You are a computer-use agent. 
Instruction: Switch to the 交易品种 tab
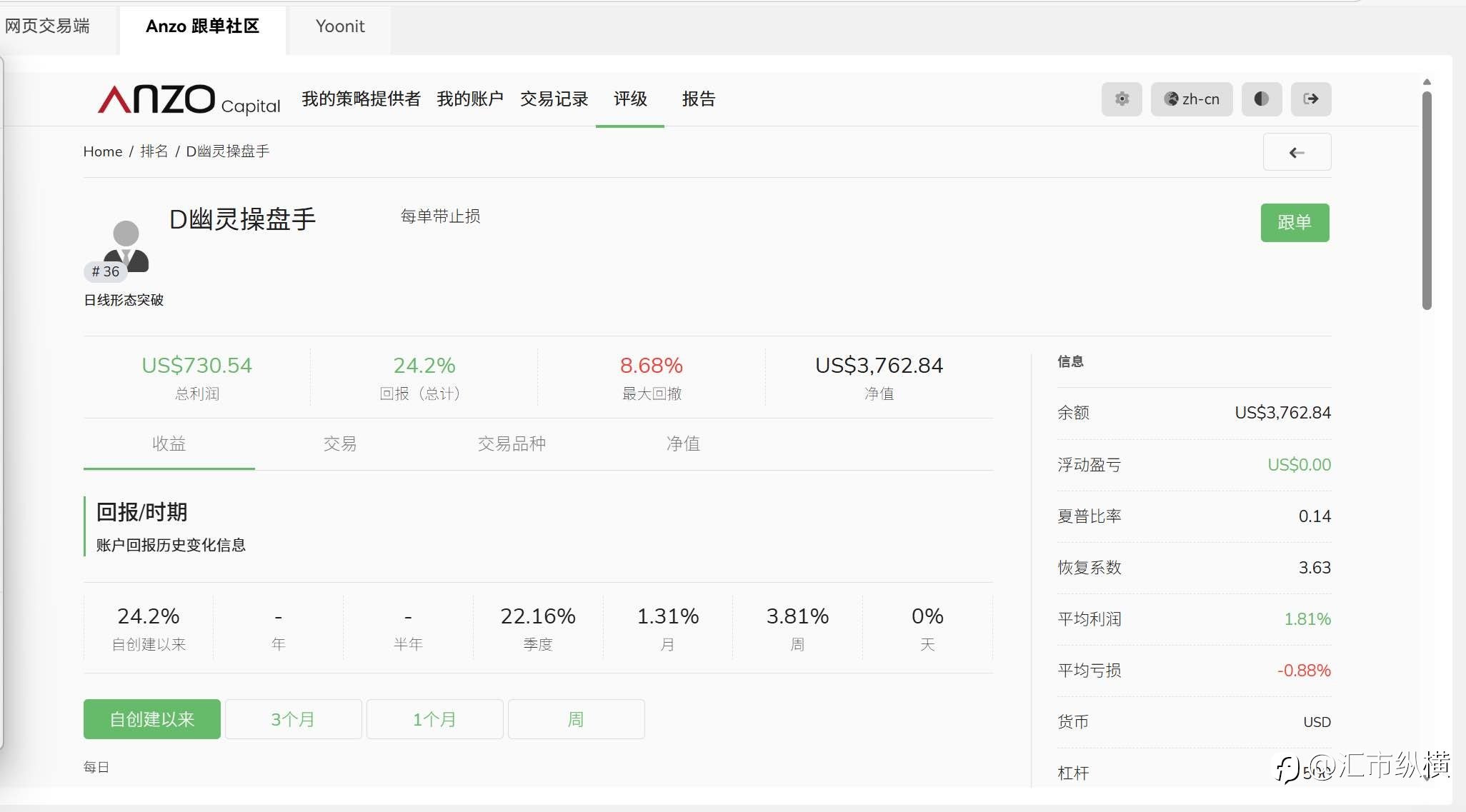(511, 444)
